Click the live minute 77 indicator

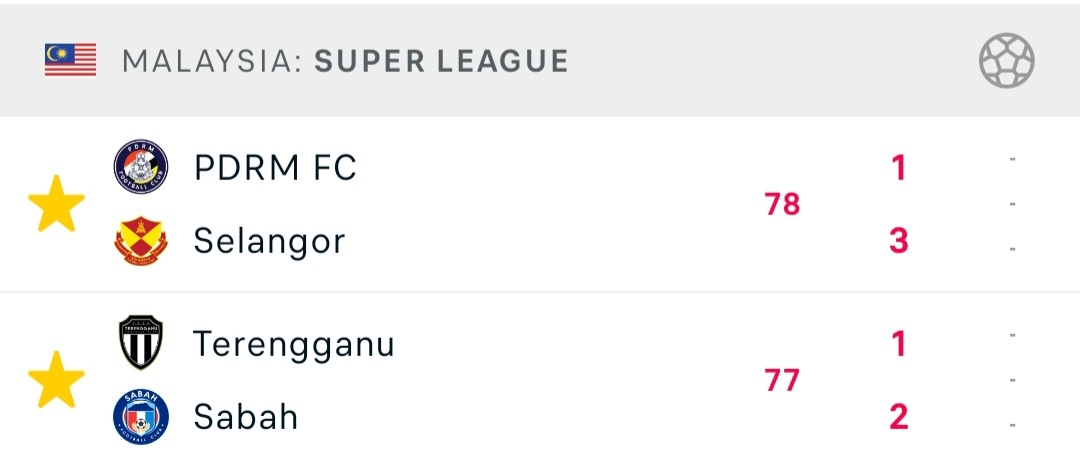[782, 380]
